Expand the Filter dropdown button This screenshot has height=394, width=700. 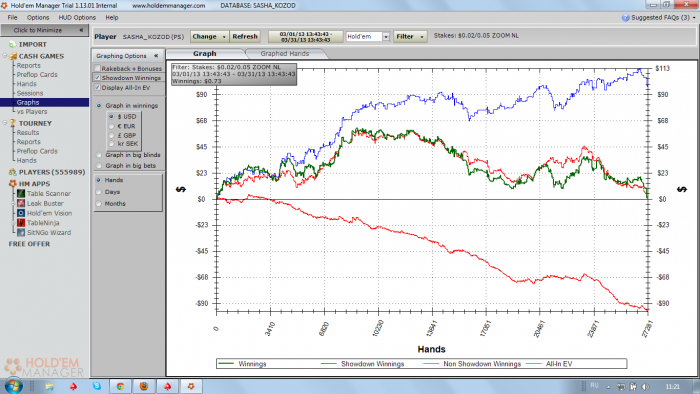(x=410, y=37)
